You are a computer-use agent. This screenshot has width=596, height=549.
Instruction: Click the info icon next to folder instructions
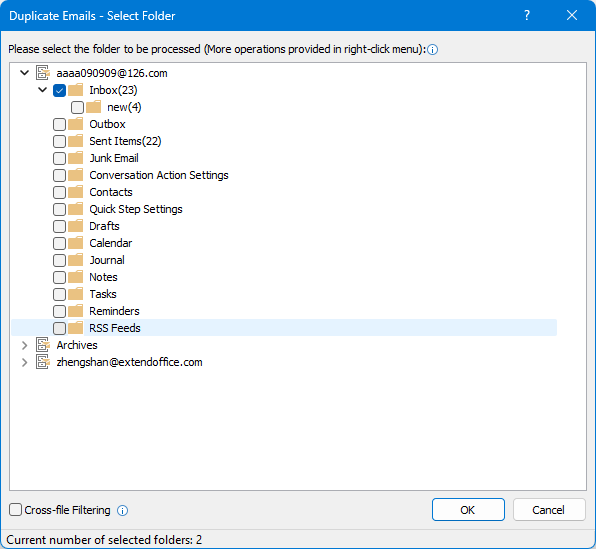point(432,50)
